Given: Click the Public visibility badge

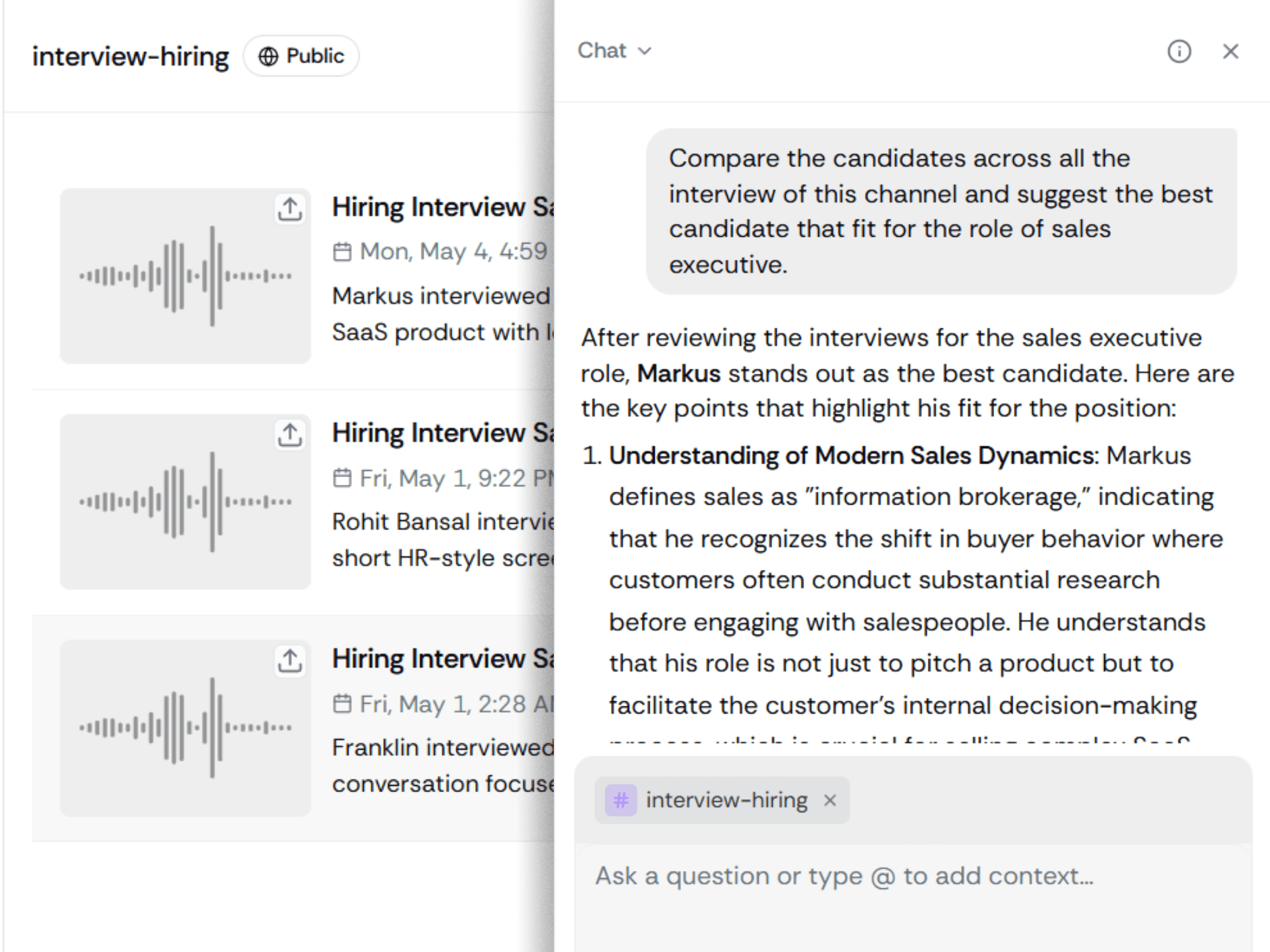Looking at the screenshot, I should point(301,56).
